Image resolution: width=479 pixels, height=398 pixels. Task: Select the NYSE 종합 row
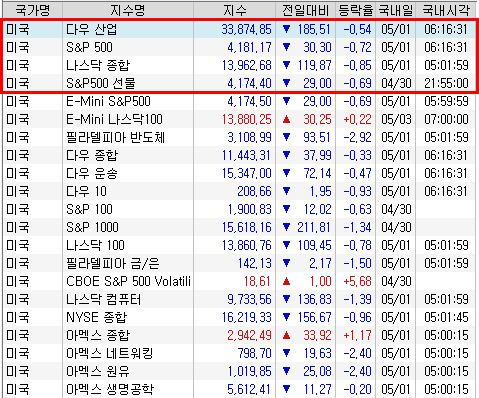(239, 317)
